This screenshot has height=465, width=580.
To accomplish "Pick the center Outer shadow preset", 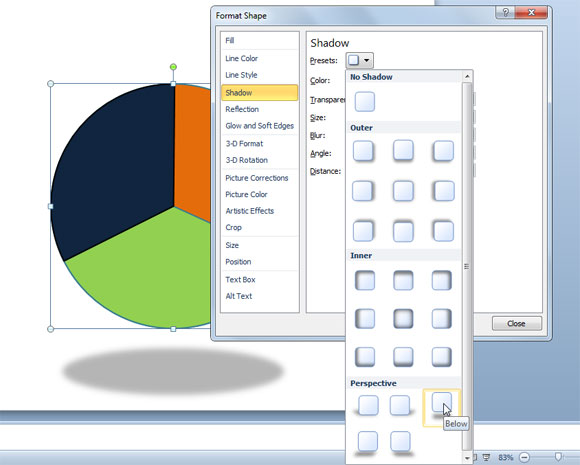I will pyautogui.click(x=403, y=191).
